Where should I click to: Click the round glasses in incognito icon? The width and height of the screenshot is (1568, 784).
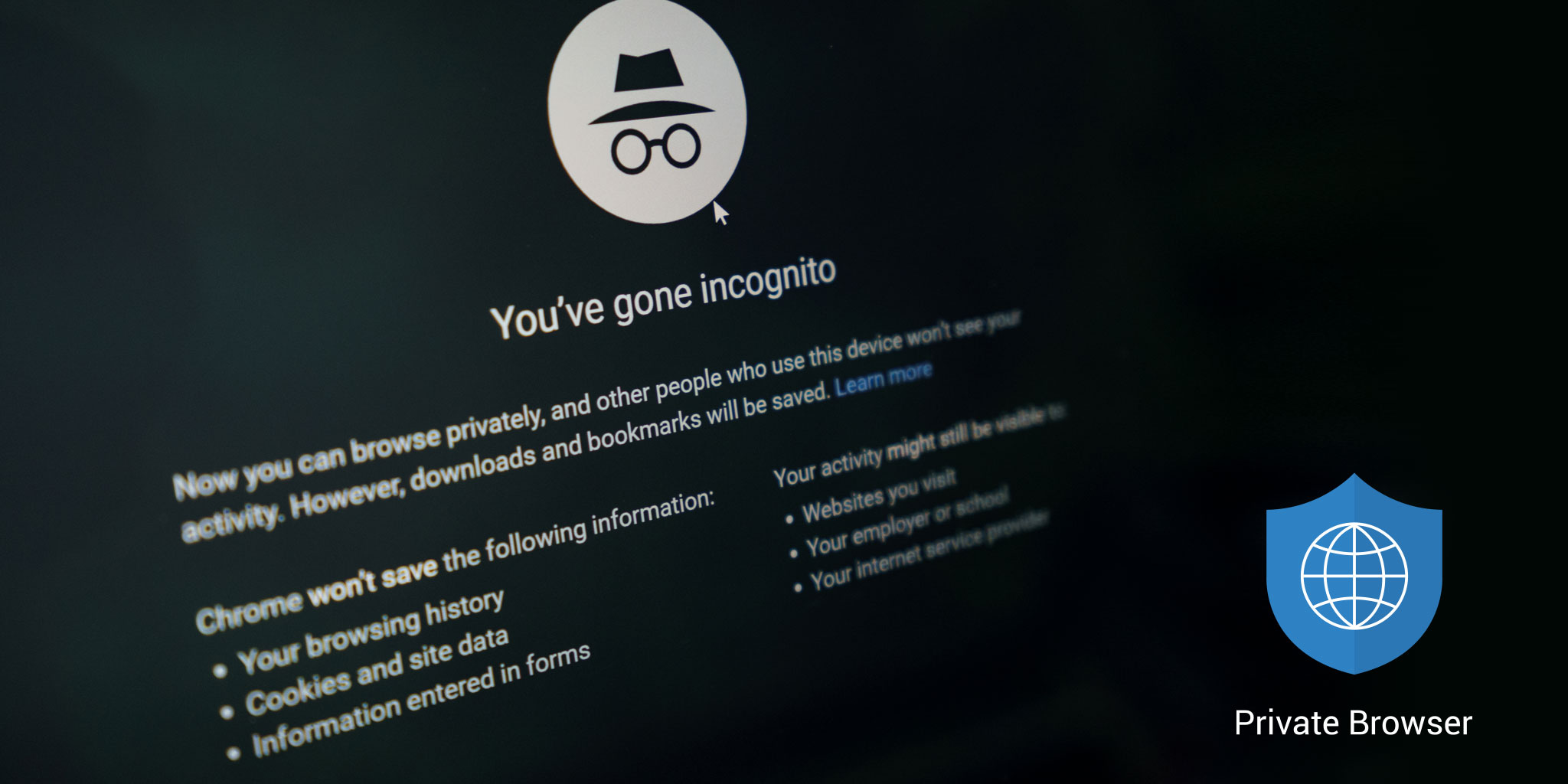656,149
